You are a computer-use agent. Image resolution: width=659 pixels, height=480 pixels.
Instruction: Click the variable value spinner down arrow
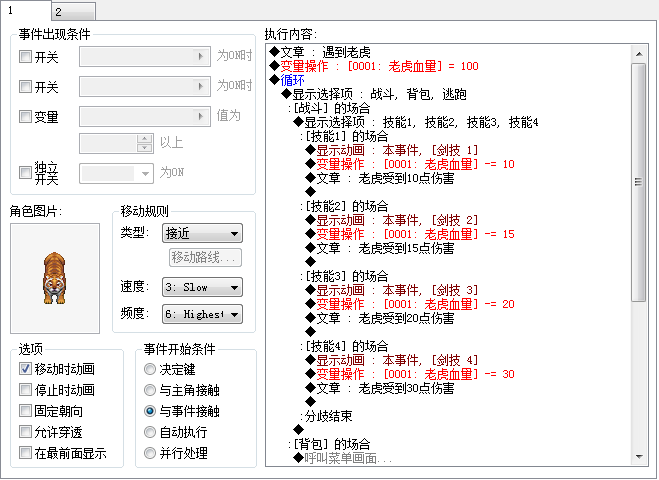click(145, 148)
